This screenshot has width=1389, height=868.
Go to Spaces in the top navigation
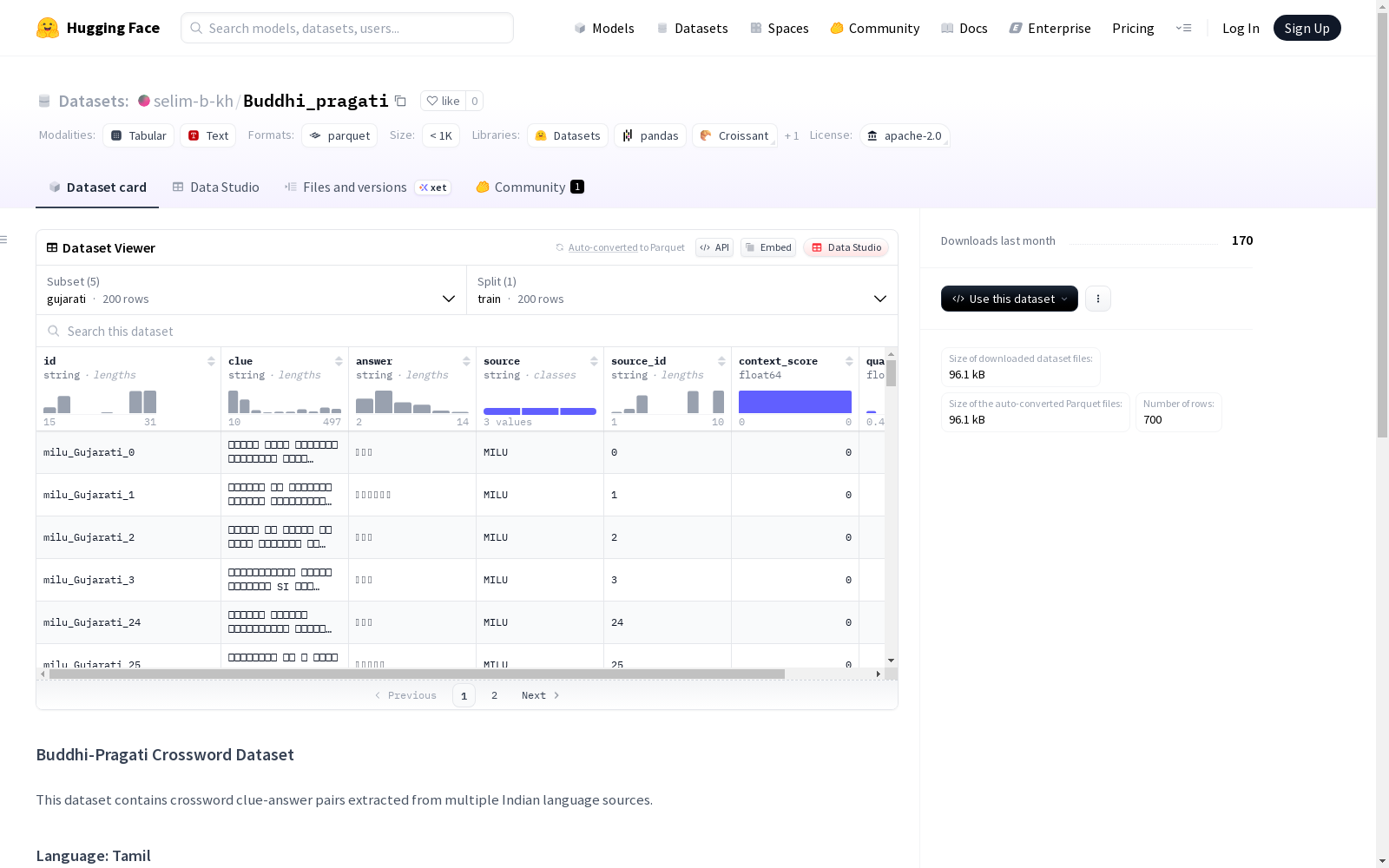780,28
